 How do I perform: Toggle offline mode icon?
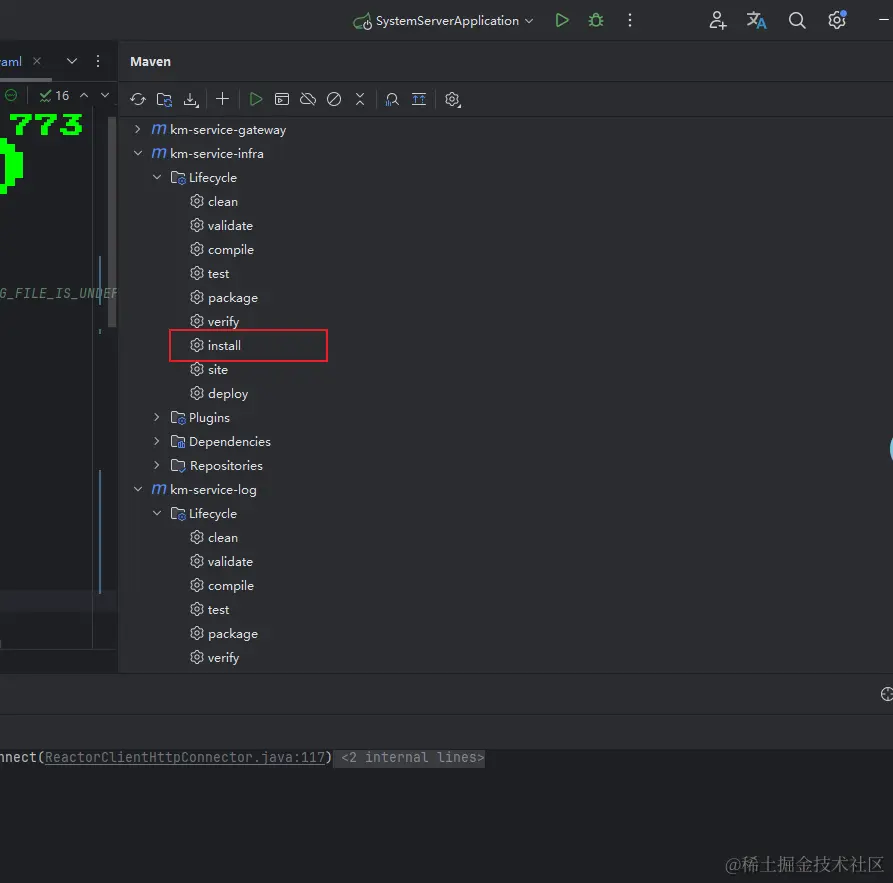[x=308, y=99]
